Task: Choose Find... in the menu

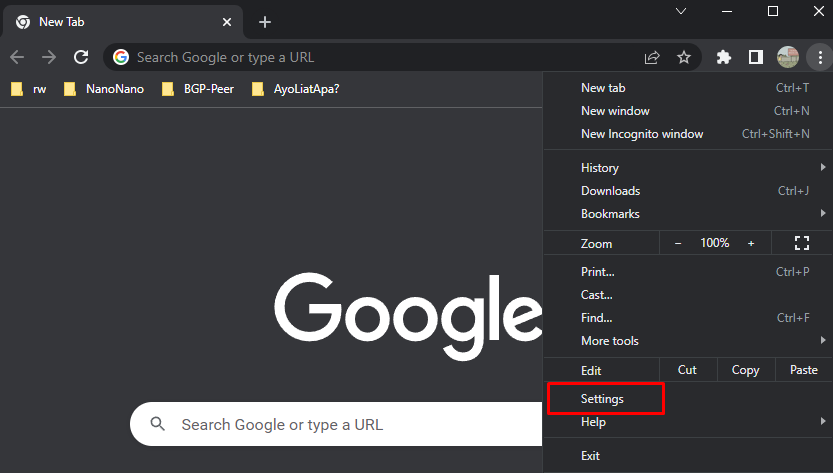Action: 687,318
